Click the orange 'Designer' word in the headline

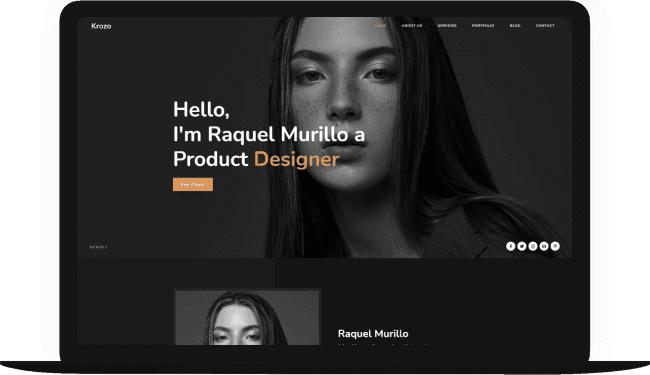point(297,160)
